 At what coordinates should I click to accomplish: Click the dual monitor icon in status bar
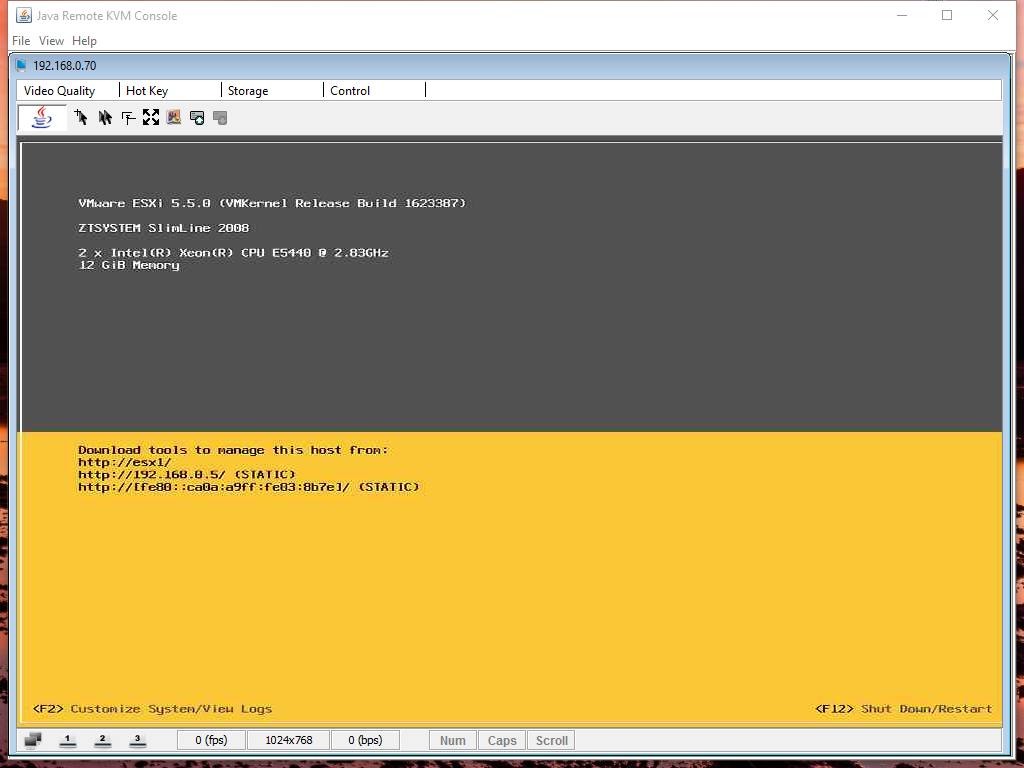(31, 739)
